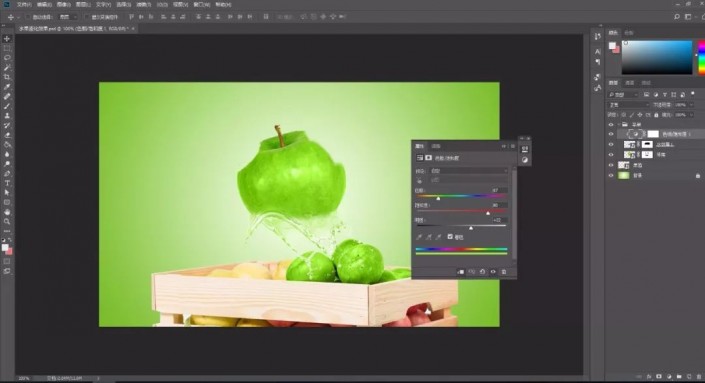This screenshot has width=705, height=383.
Task: Toggle the Auto-Select checkbox in options bar
Action: [27, 17]
